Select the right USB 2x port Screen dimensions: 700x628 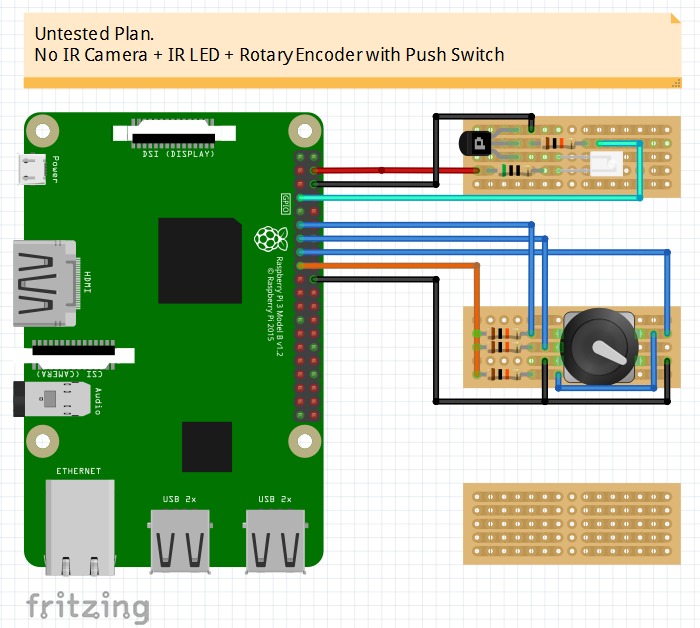[275, 541]
